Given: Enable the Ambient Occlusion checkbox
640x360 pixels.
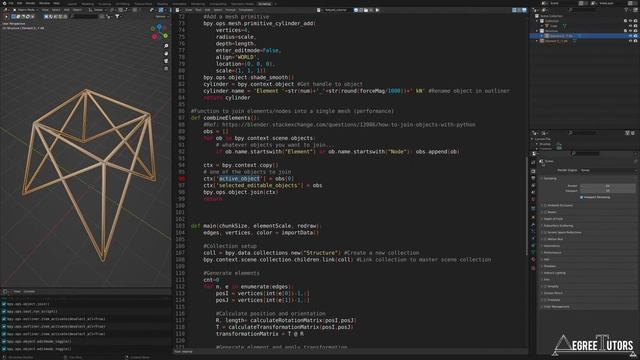Looking at the screenshot, I should pyautogui.click(x=545, y=205).
